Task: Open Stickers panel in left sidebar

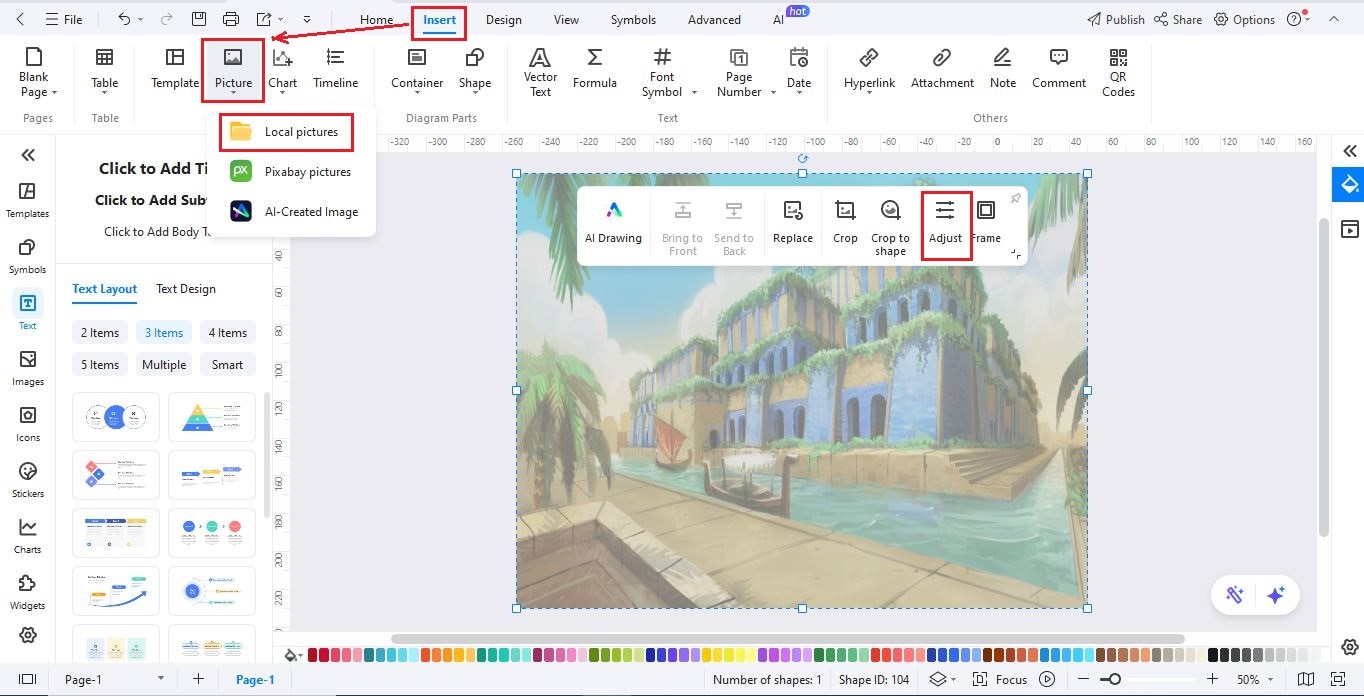Action: click(28, 480)
